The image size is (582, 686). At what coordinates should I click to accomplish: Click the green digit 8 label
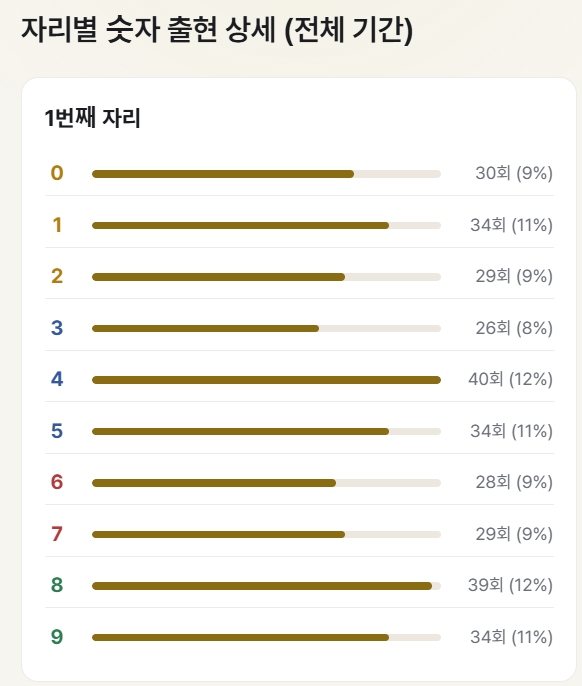point(57,585)
